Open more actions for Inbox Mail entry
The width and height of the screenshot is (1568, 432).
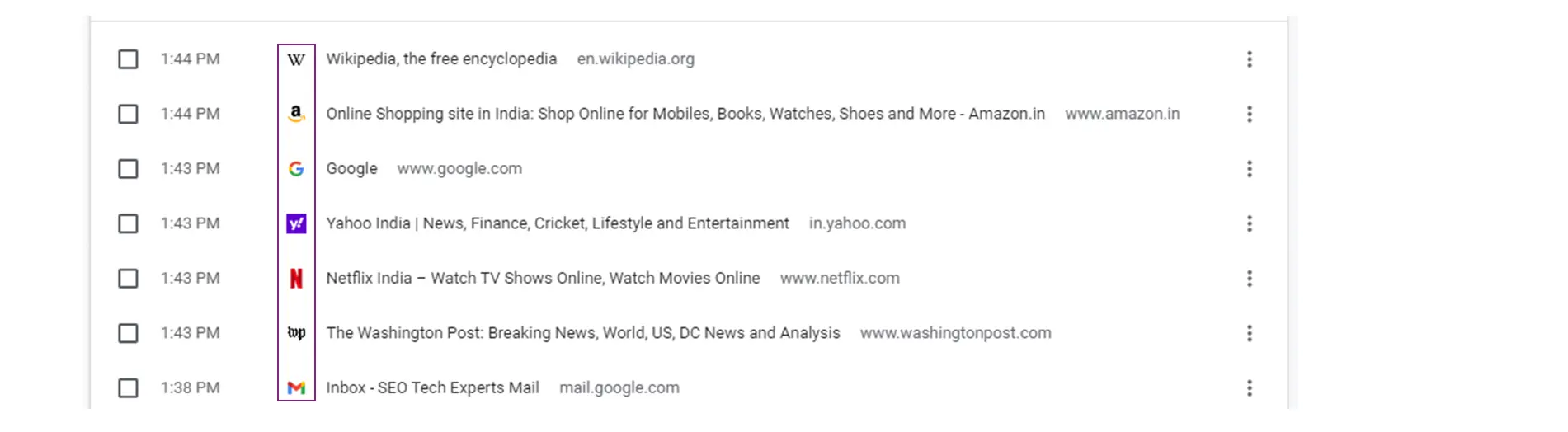pyautogui.click(x=1250, y=387)
